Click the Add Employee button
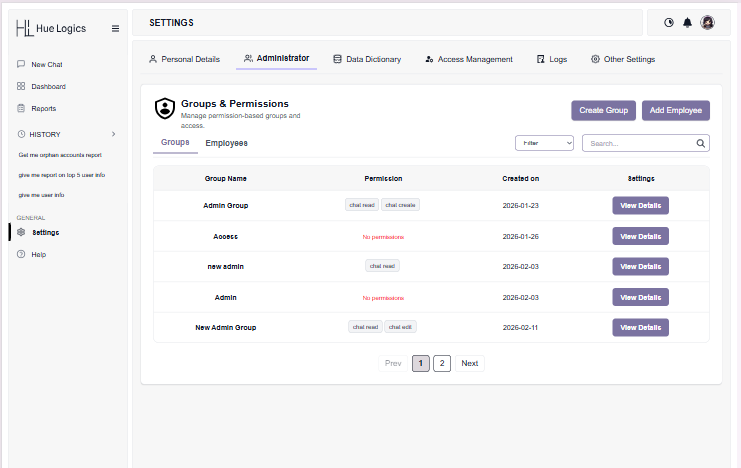 pos(676,110)
